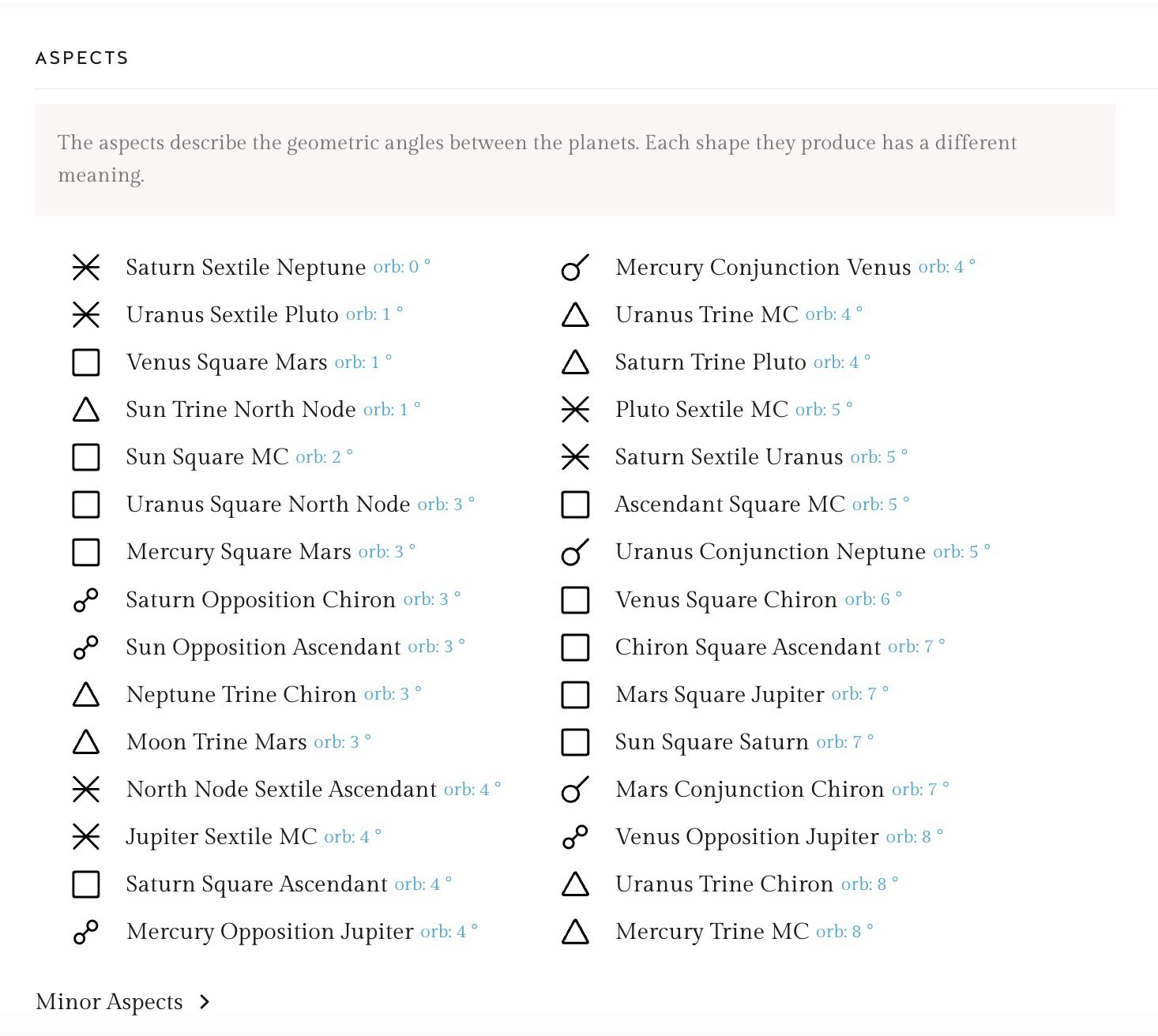Click the sextile icon beside Pluto Sextile MC

pos(575,410)
